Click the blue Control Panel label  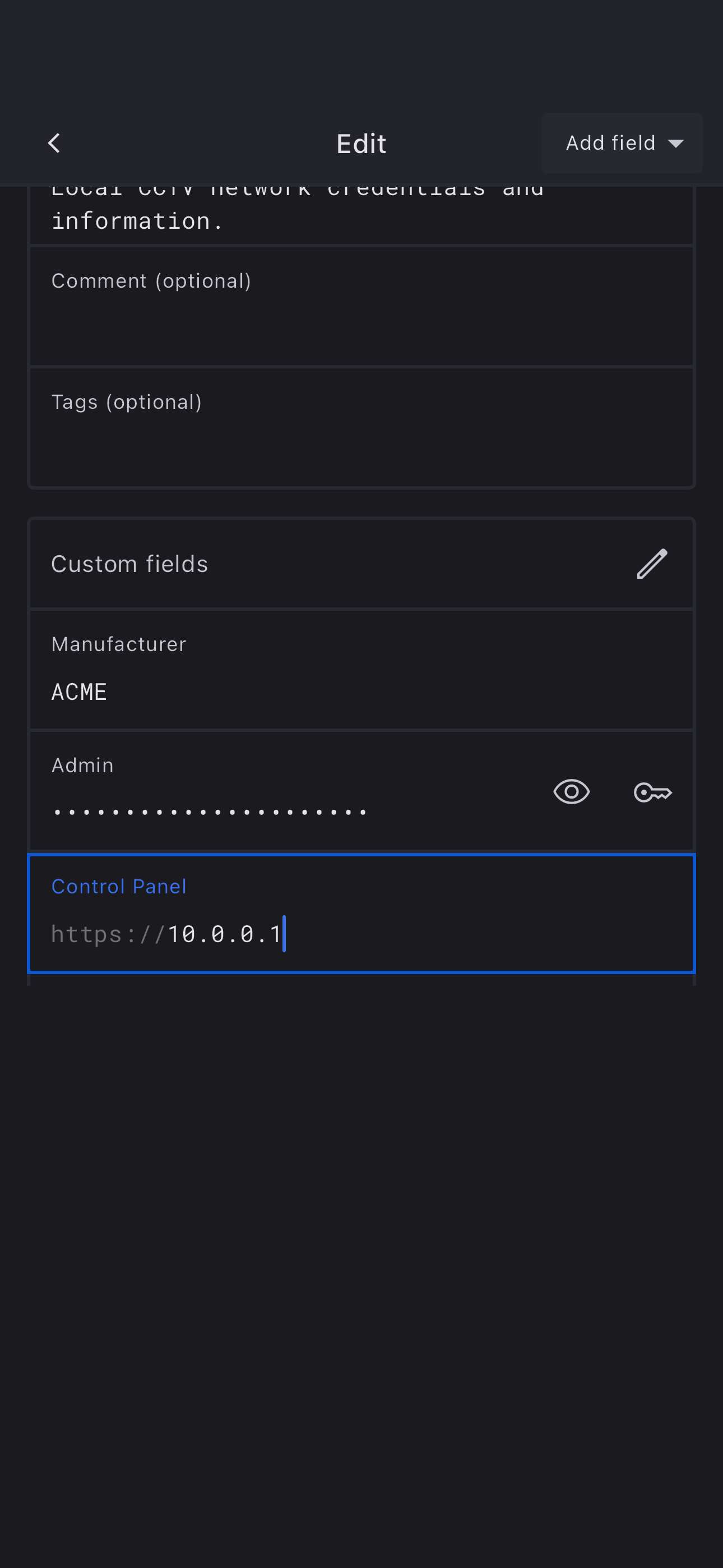pyautogui.click(x=119, y=886)
